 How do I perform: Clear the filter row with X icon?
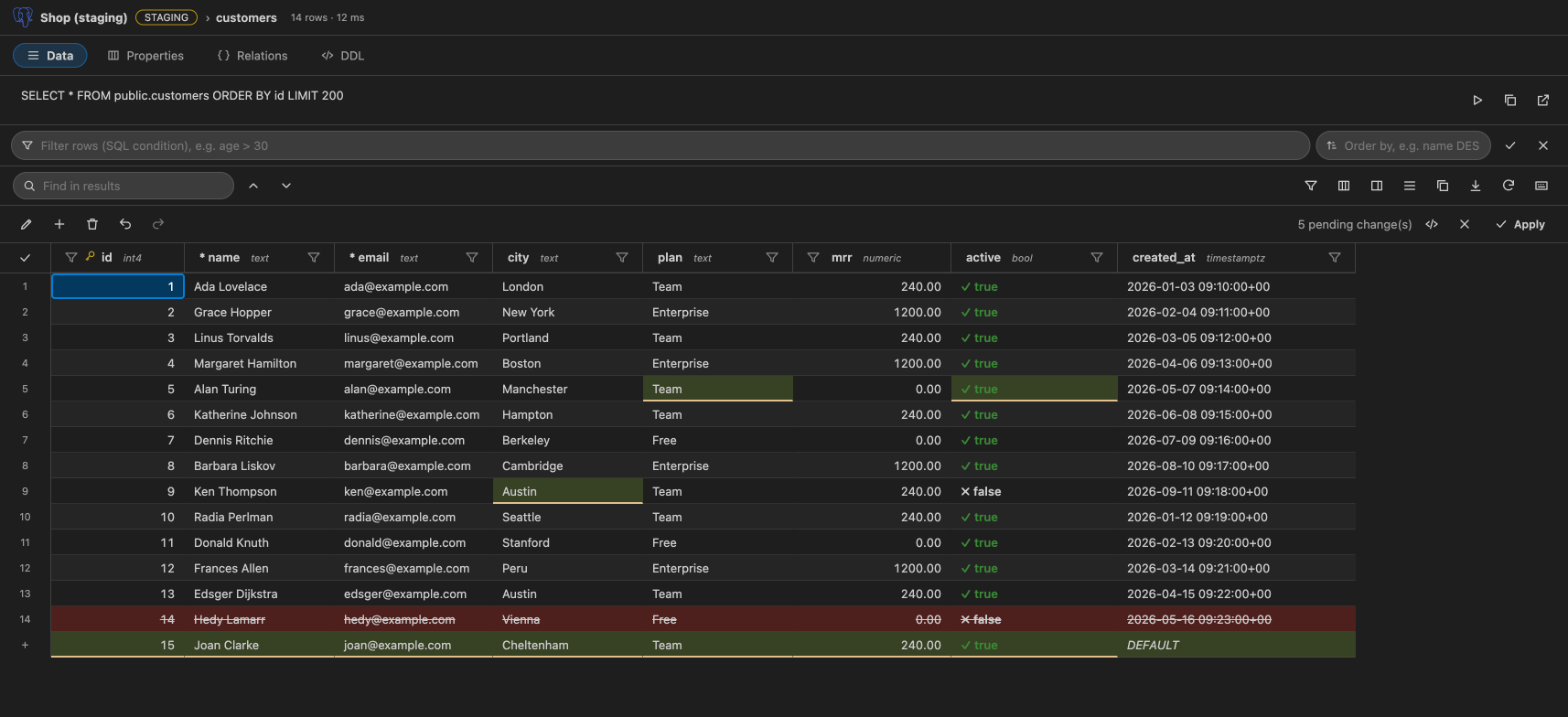click(x=1543, y=146)
